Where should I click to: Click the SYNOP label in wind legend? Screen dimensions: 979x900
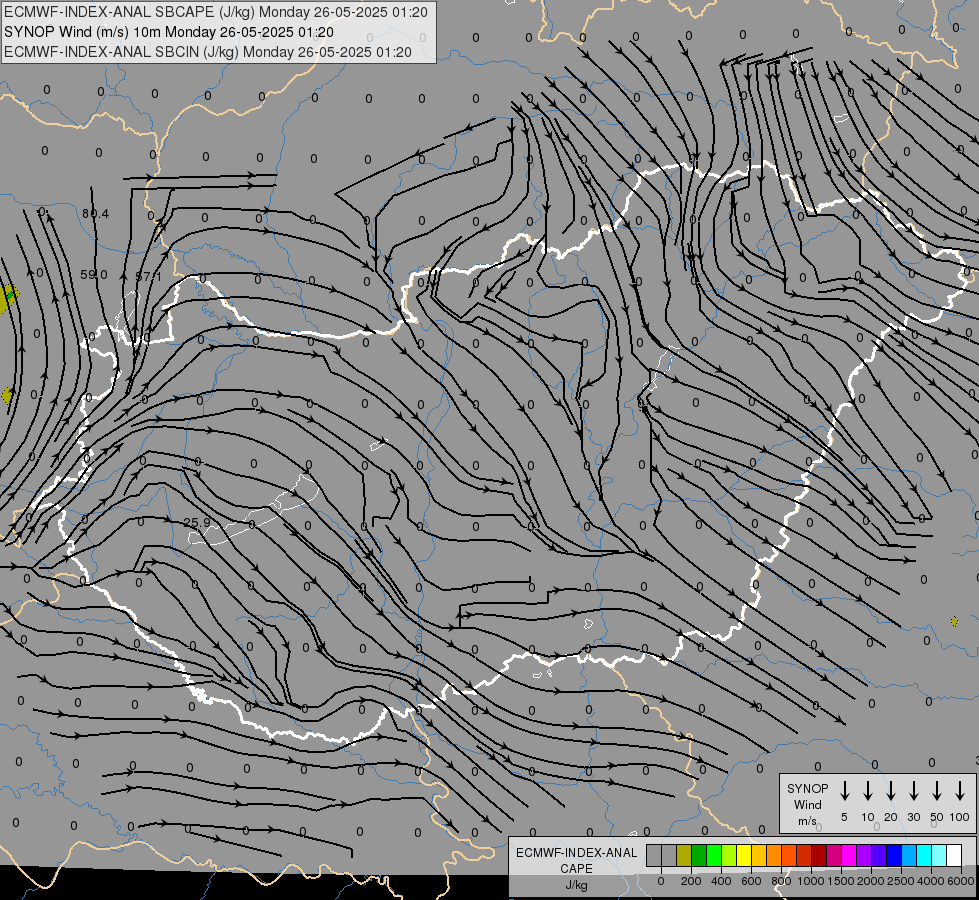(807, 788)
